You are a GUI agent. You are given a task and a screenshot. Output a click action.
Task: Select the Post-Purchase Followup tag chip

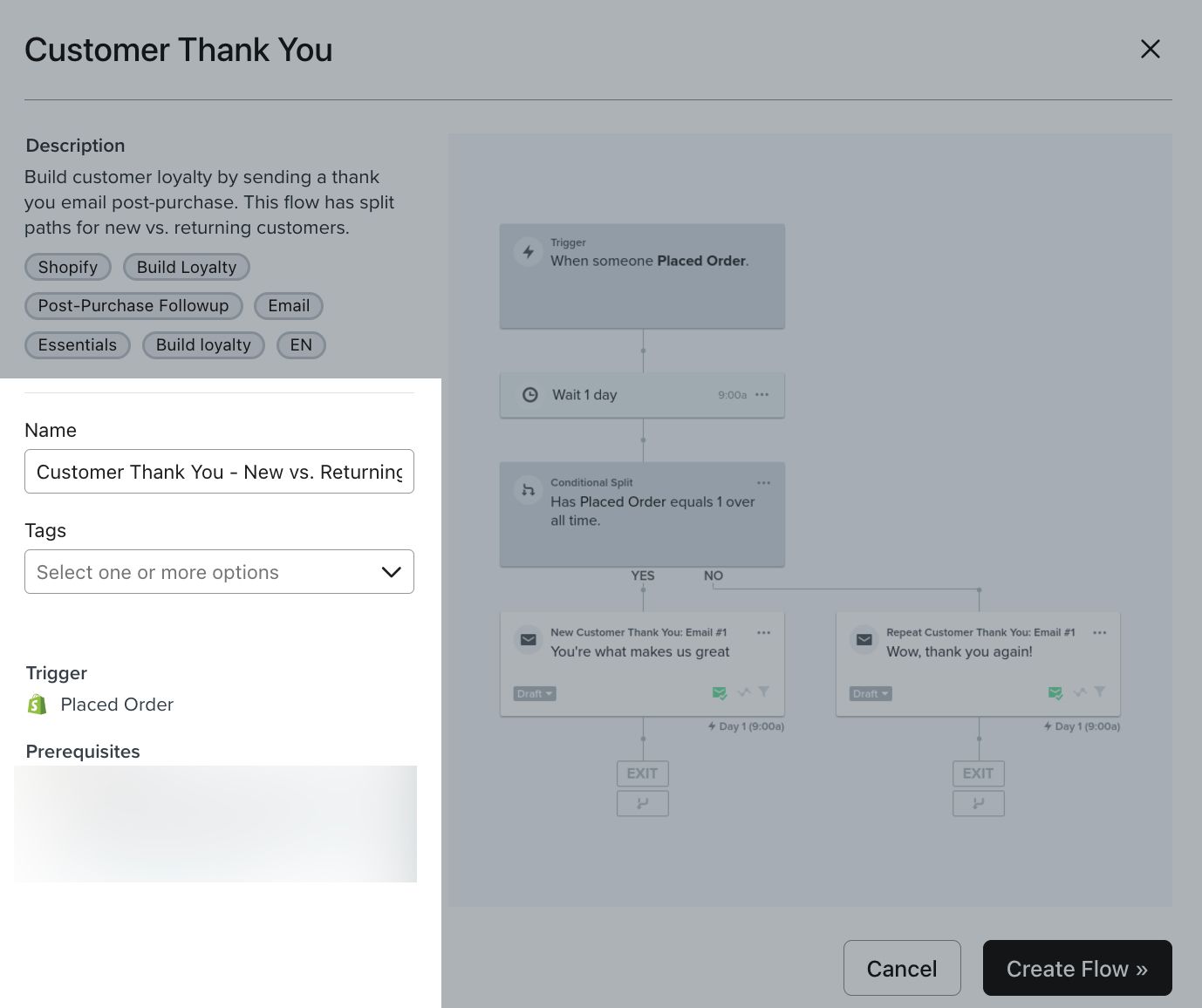coord(133,305)
